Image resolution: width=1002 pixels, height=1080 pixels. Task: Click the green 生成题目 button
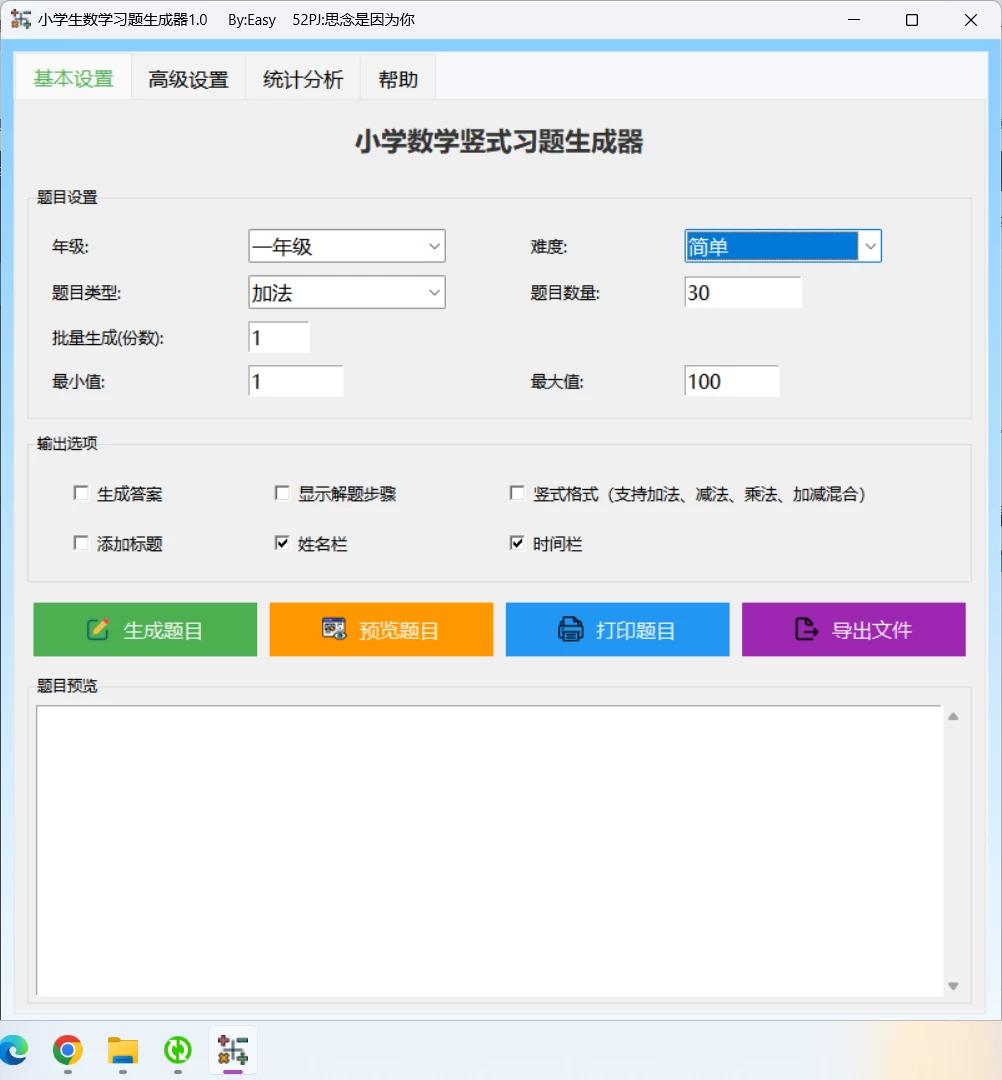(x=145, y=630)
